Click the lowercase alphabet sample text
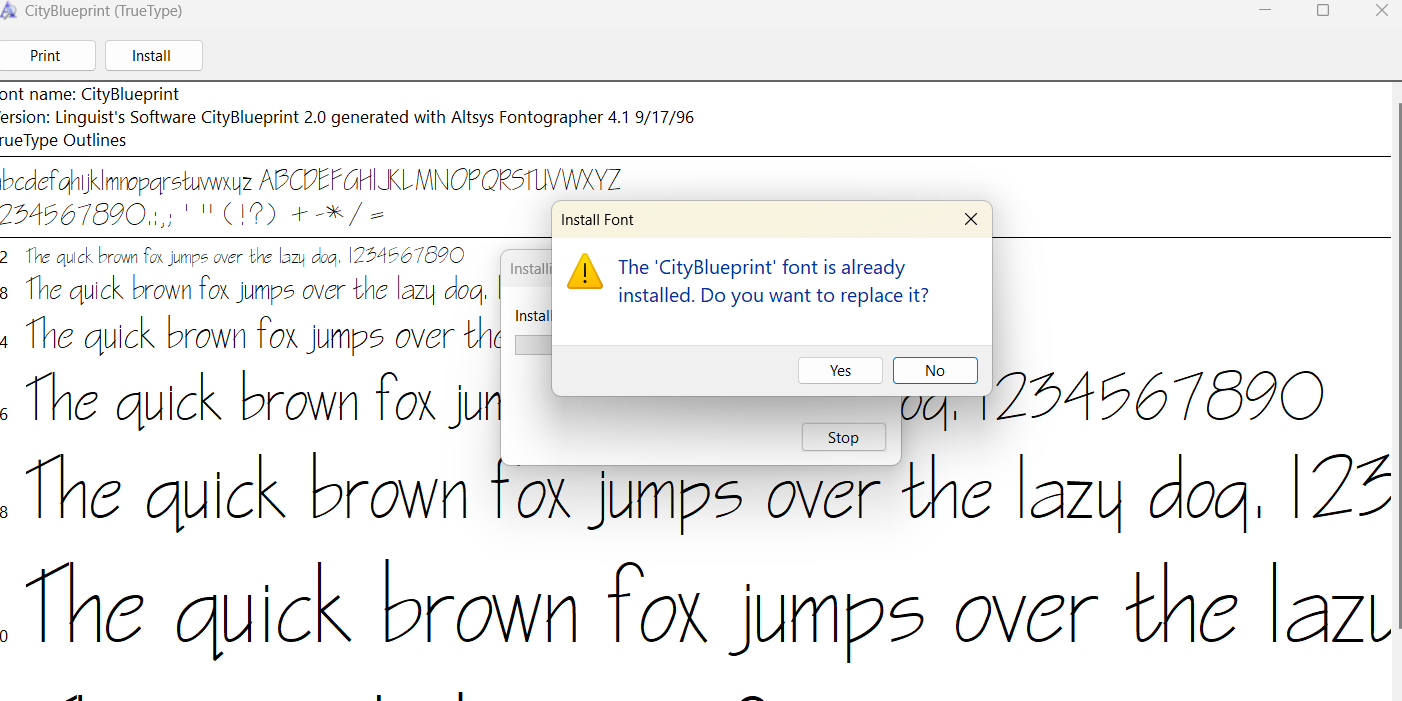Viewport: 1402px width, 701px height. point(126,182)
